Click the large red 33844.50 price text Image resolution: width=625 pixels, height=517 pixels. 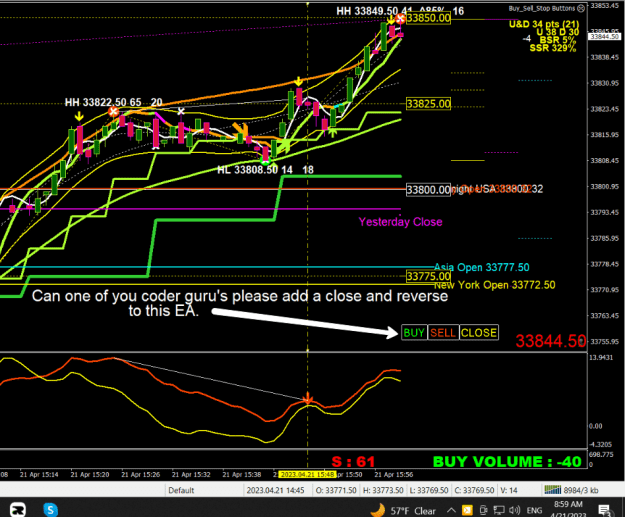550,341
